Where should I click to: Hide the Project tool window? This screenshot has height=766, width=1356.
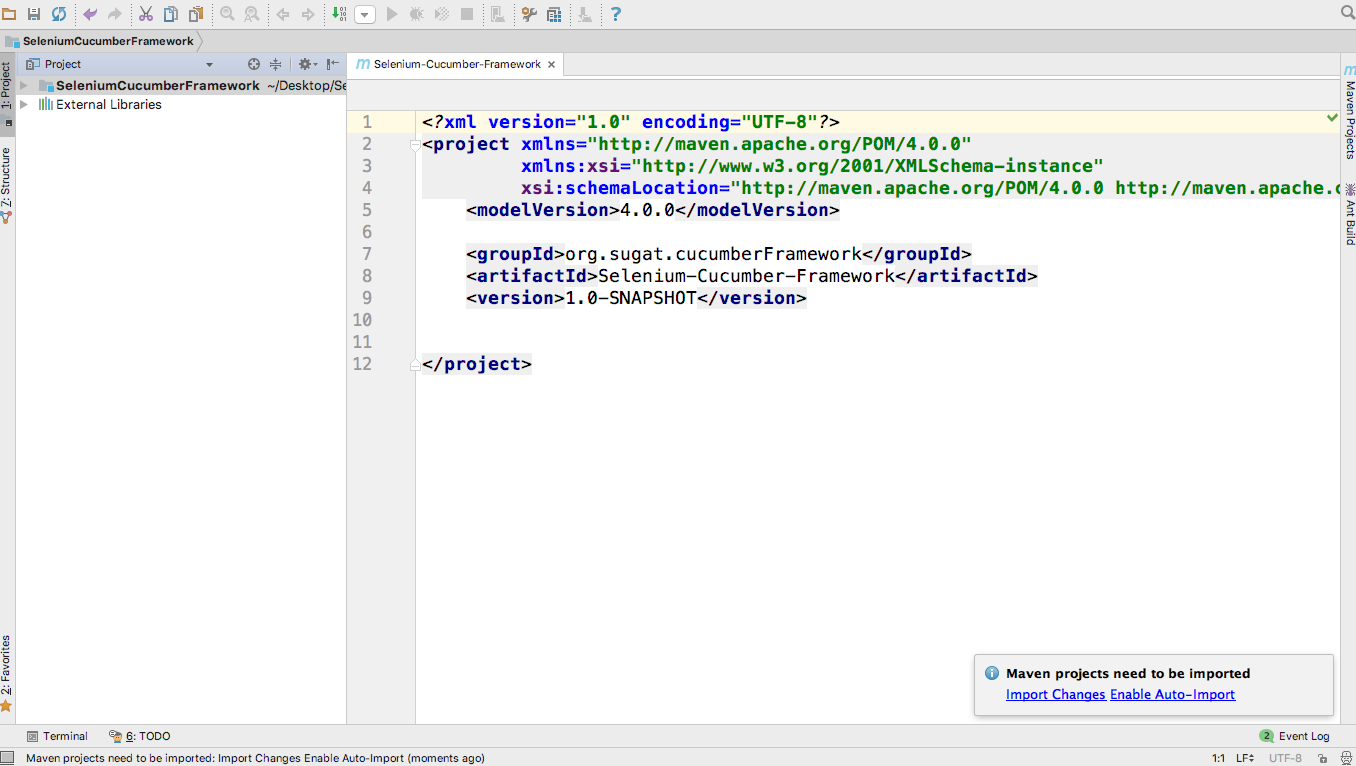pos(333,64)
